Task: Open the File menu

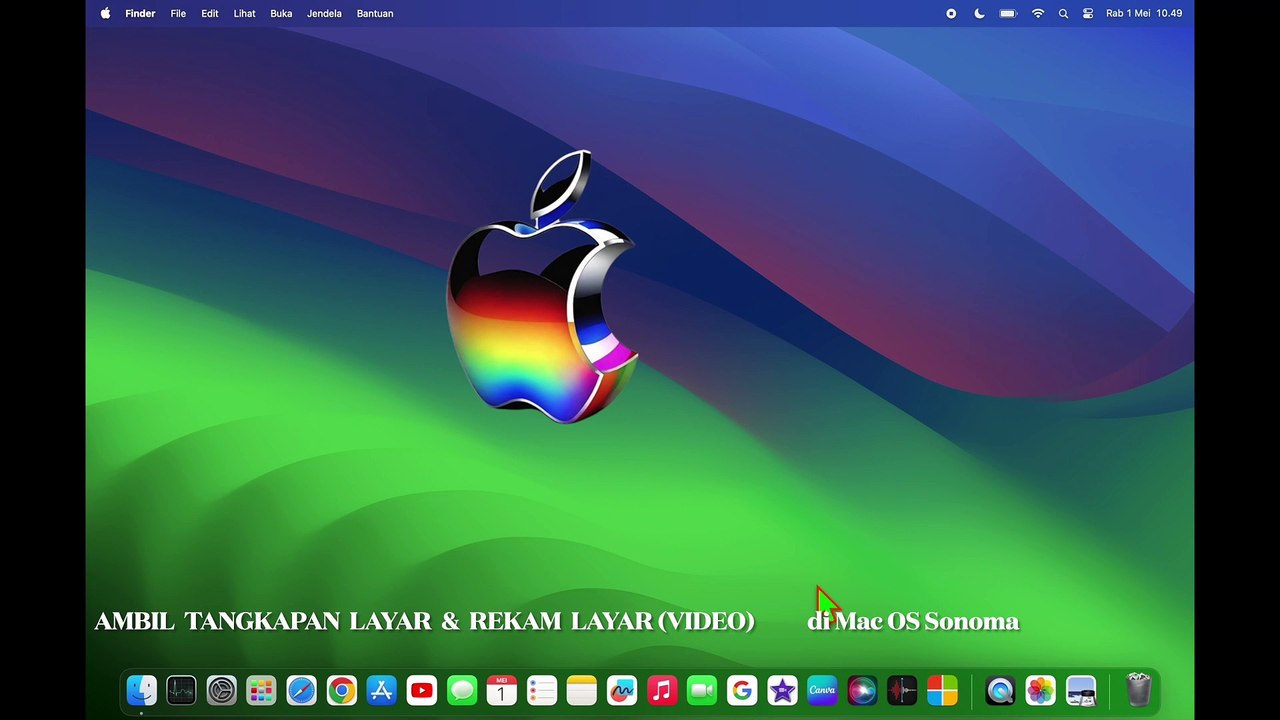Action: click(x=178, y=13)
